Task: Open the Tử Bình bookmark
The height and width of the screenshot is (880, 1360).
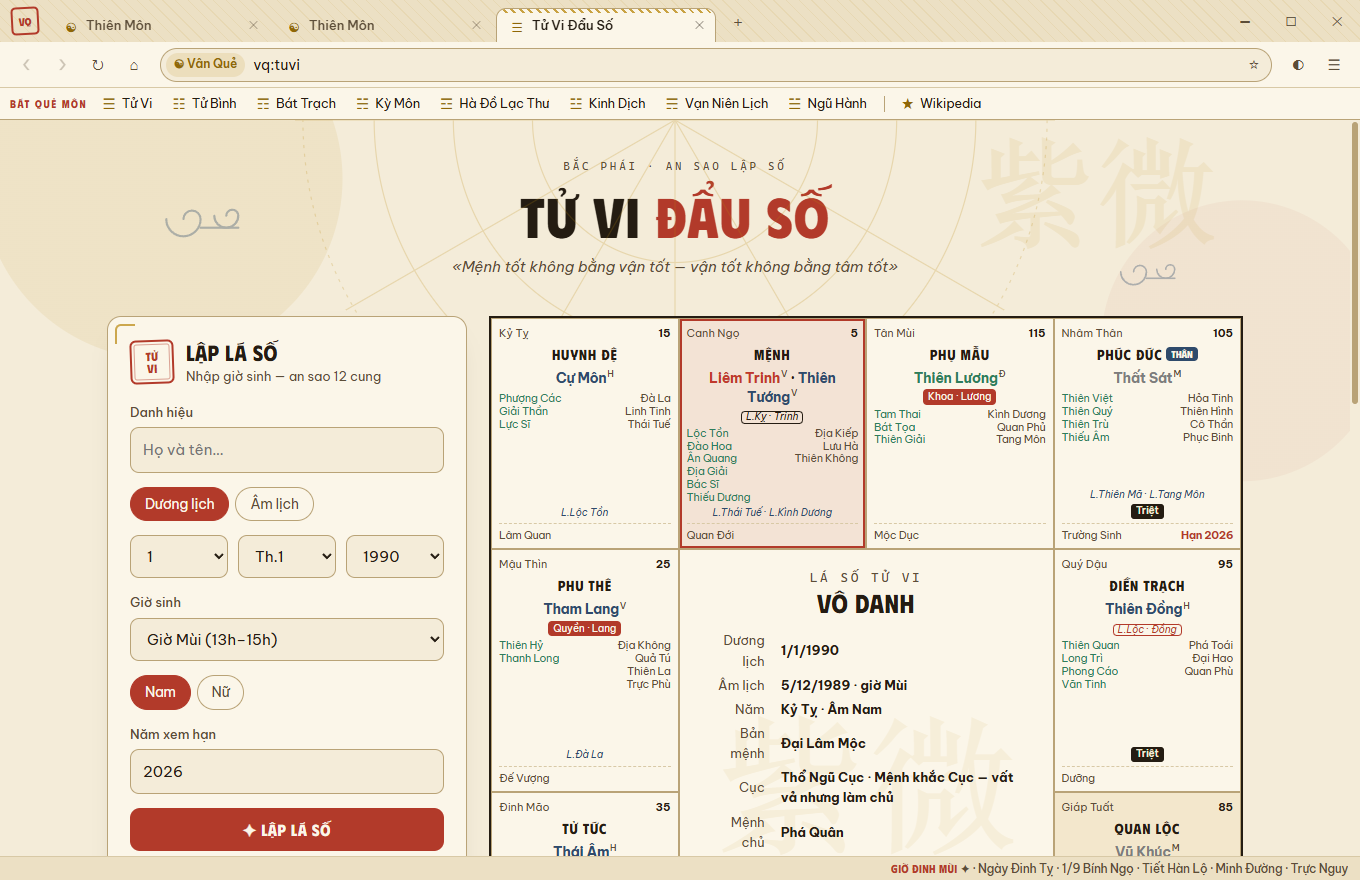Action: click(205, 103)
